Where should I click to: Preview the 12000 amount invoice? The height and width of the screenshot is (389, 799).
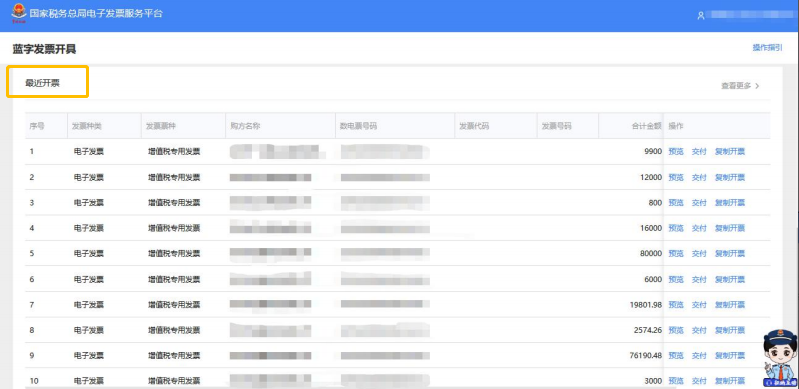(x=676, y=177)
